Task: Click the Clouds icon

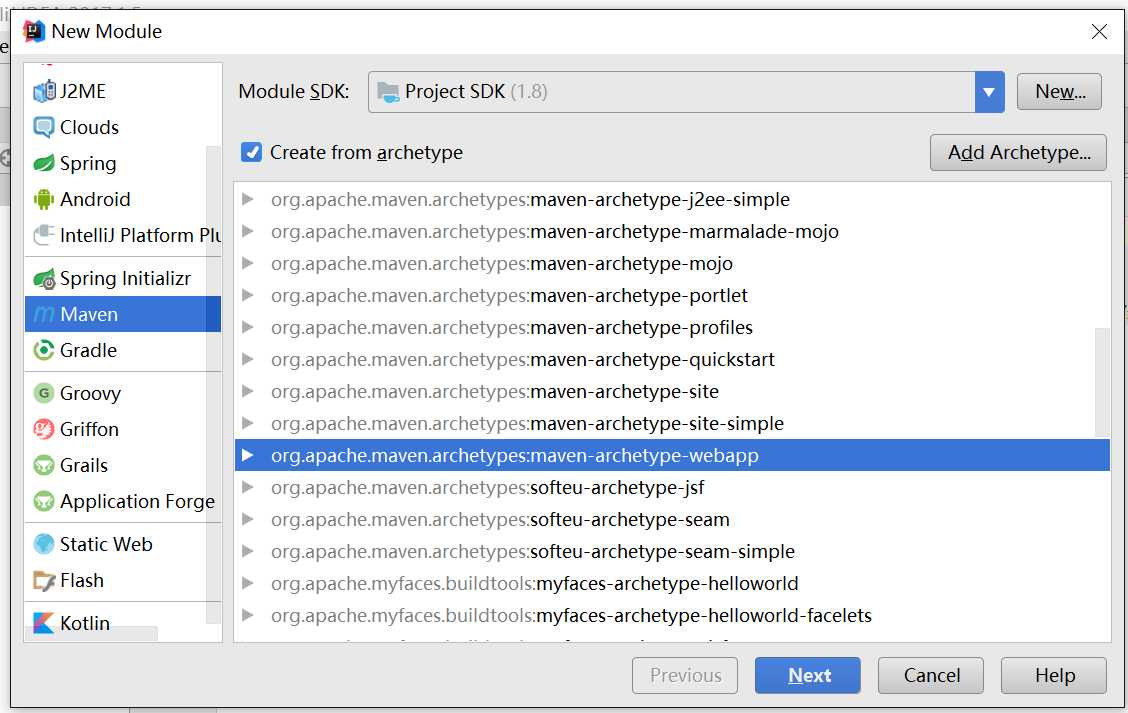Action: point(44,127)
